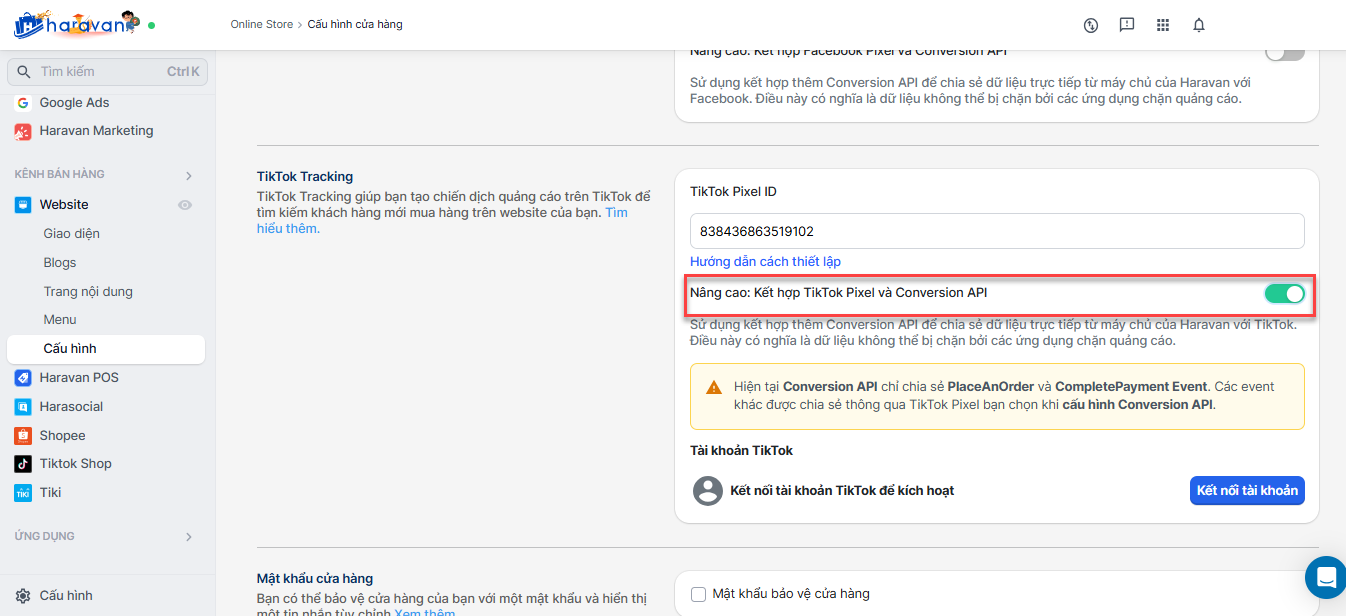This screenshot has width=1346, height=616.
Task: Click the Tìm kiếm search field
Action: 106,72
